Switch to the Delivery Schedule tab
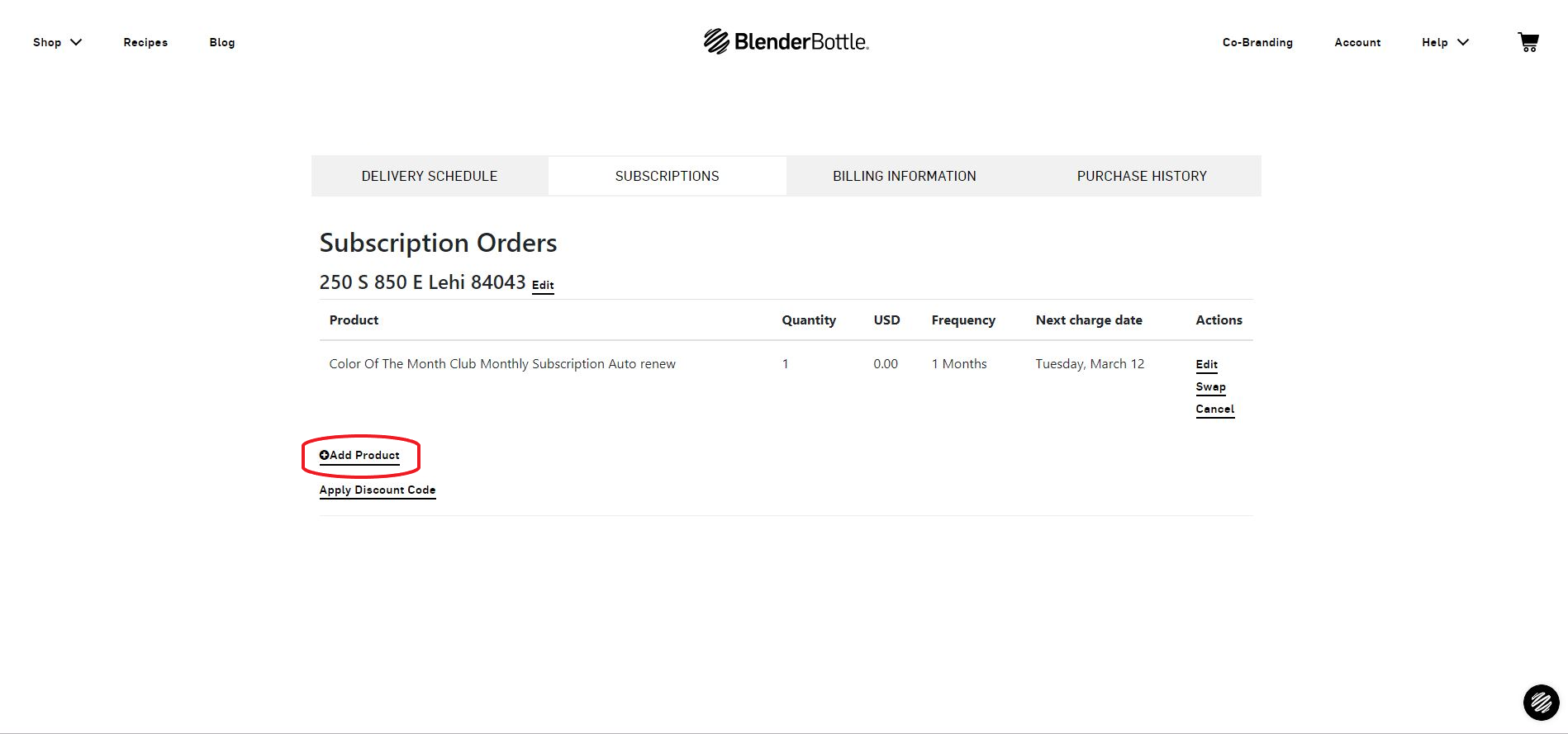The width and height of the screenshot is (1568, 734). [x=430, y=176]
